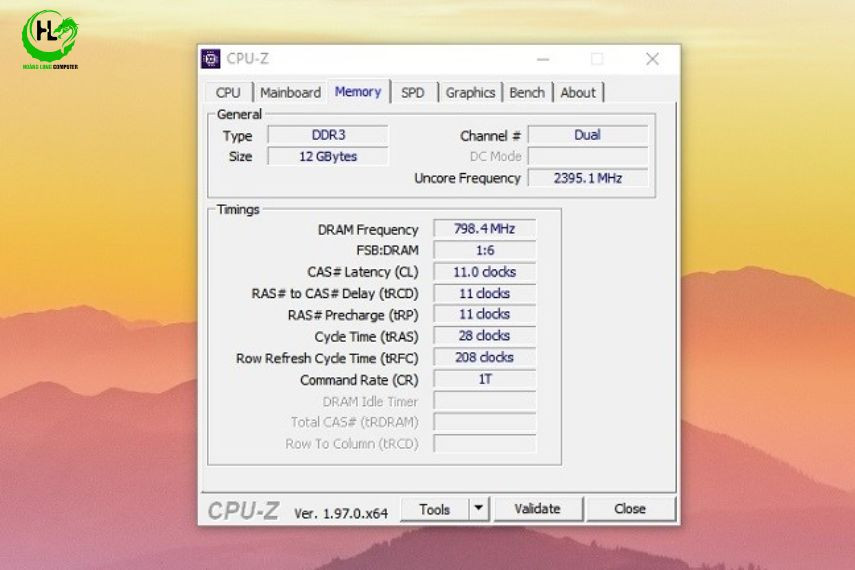This screenshot has height=570, width=855.
Task: Select the Memory tab
Action: (x=358, y=92)
